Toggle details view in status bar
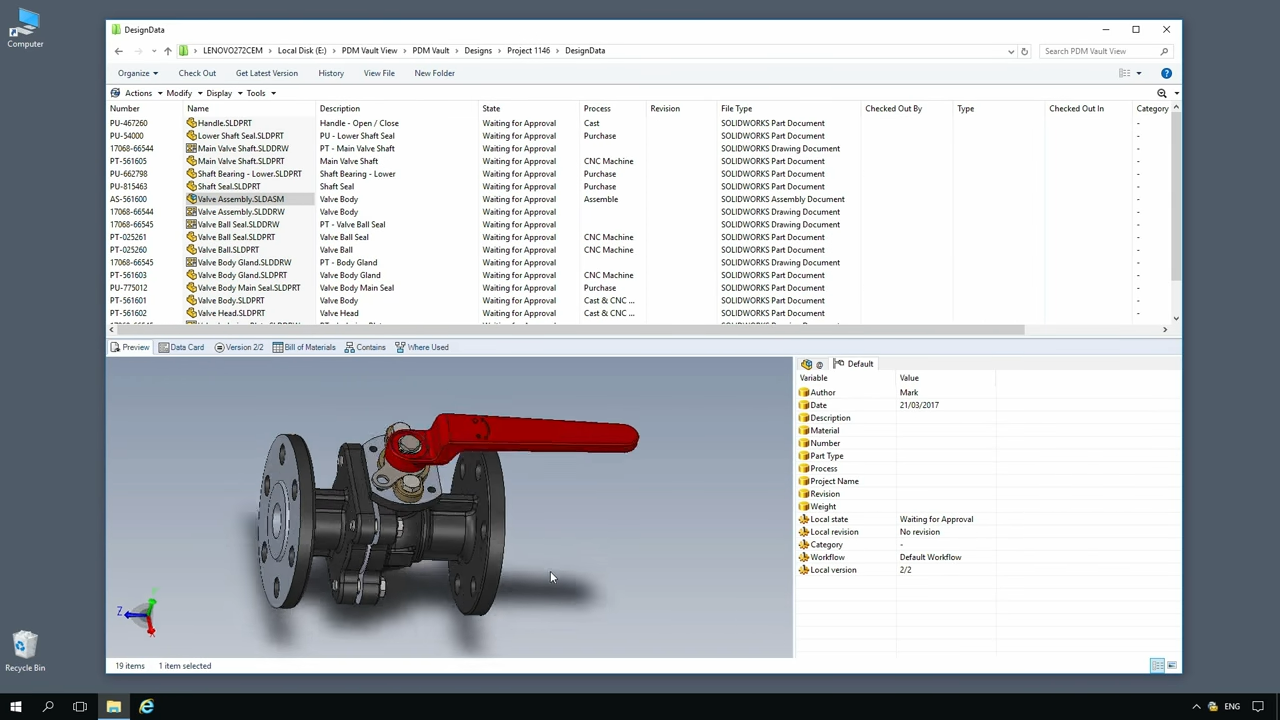The height and width of the screenshot is (720, 1280). 1157,666
